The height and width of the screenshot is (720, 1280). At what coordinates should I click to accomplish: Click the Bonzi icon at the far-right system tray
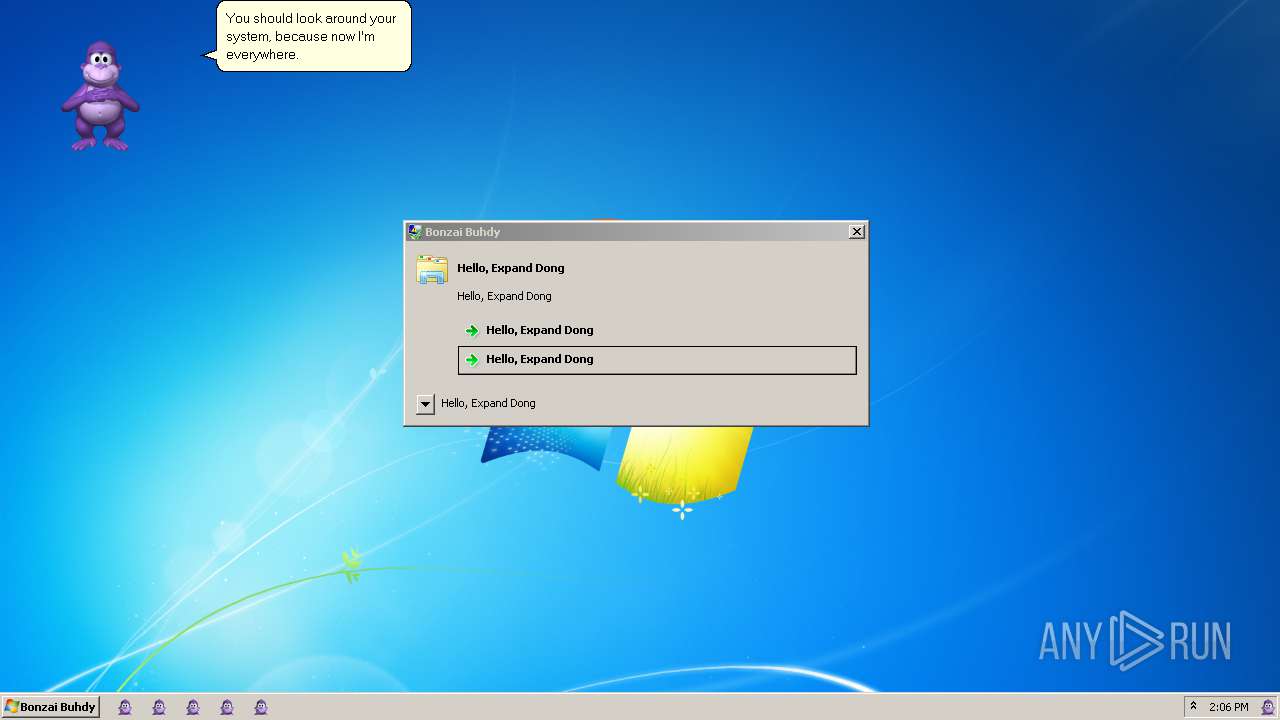point(1267,707)
